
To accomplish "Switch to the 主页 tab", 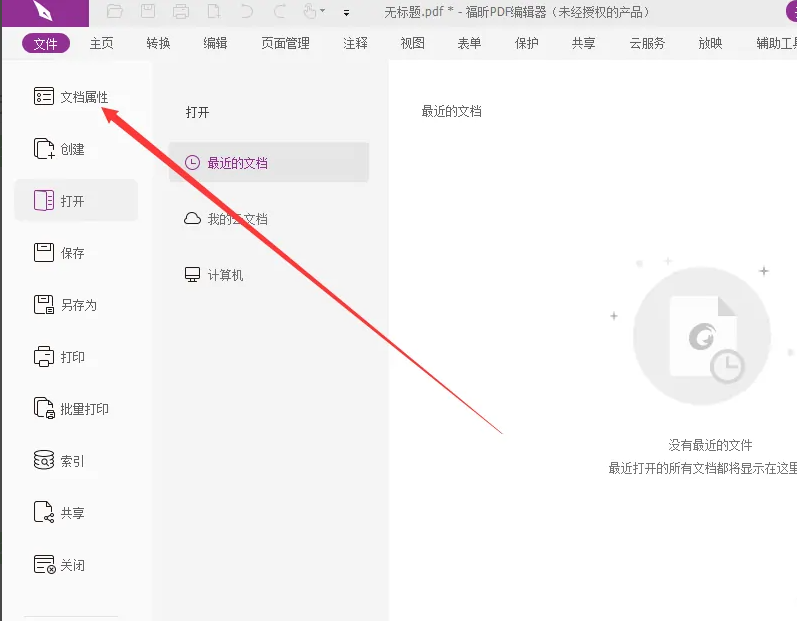I will 102,44.
